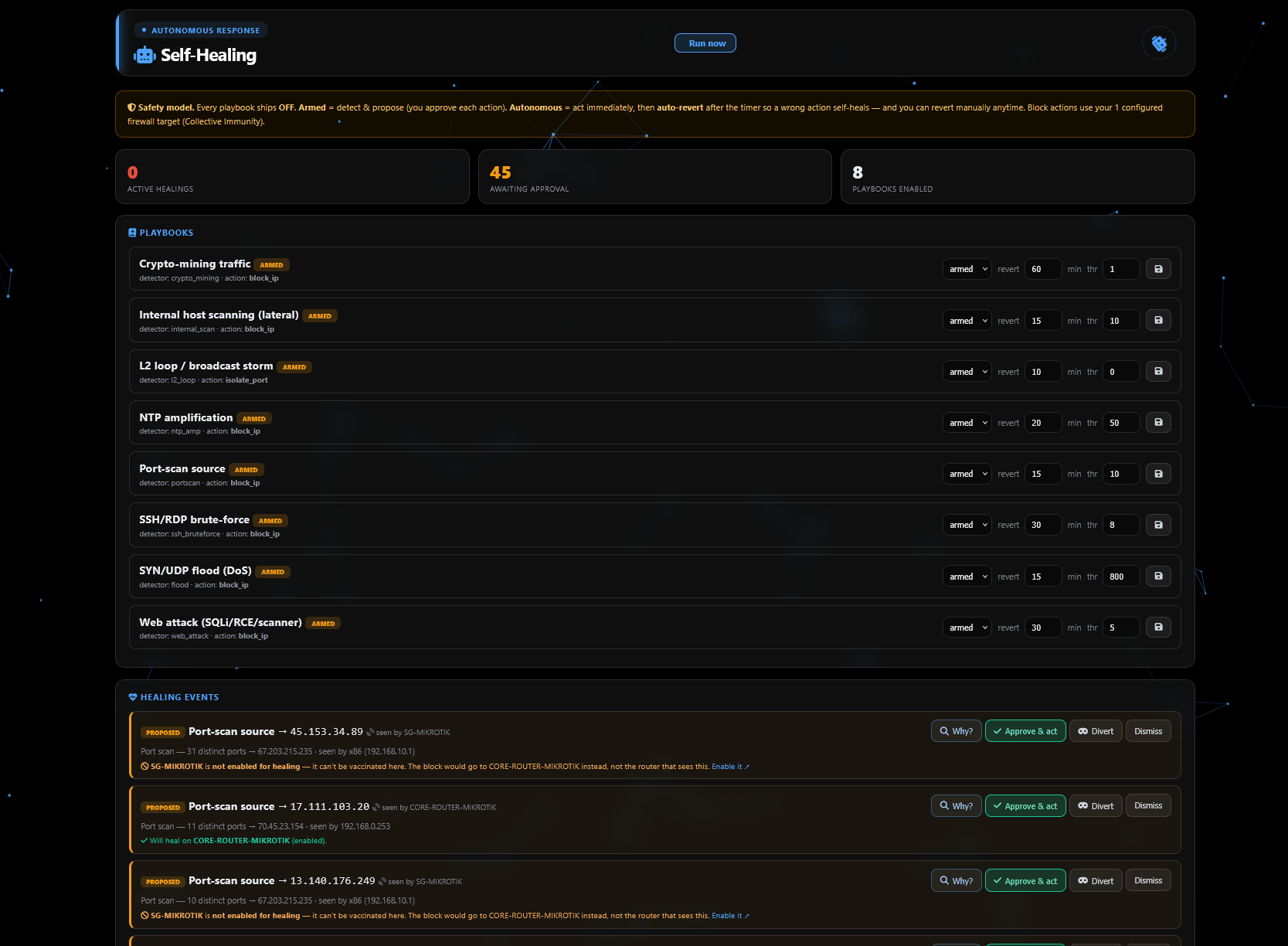Viewport: 1288px width, 946px height.
Task: Approve & act on 45.153.34.89 event
Action: (x=1025, y=731)
